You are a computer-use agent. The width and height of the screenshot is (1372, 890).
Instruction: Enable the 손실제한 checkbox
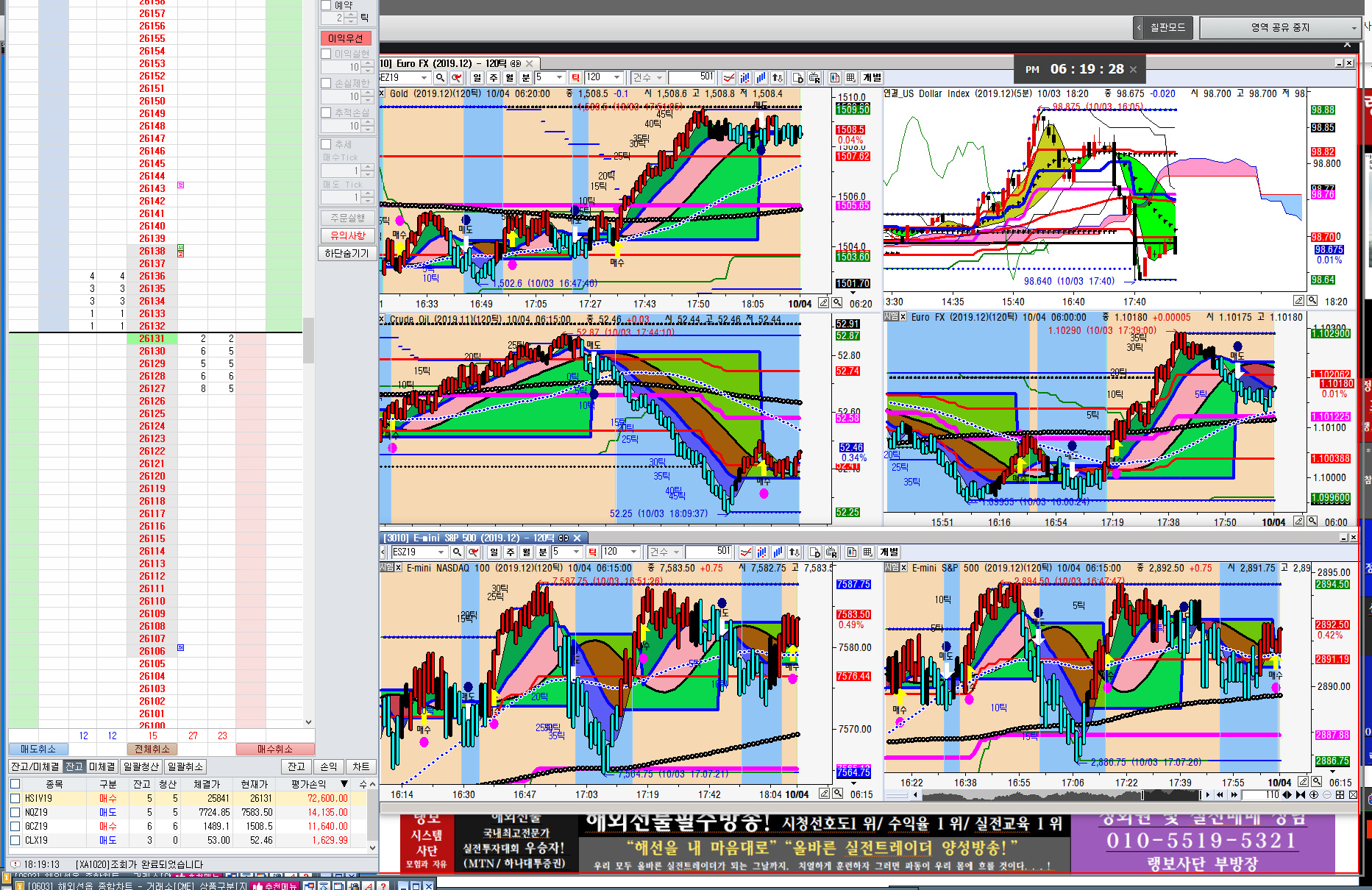[327, 83]
